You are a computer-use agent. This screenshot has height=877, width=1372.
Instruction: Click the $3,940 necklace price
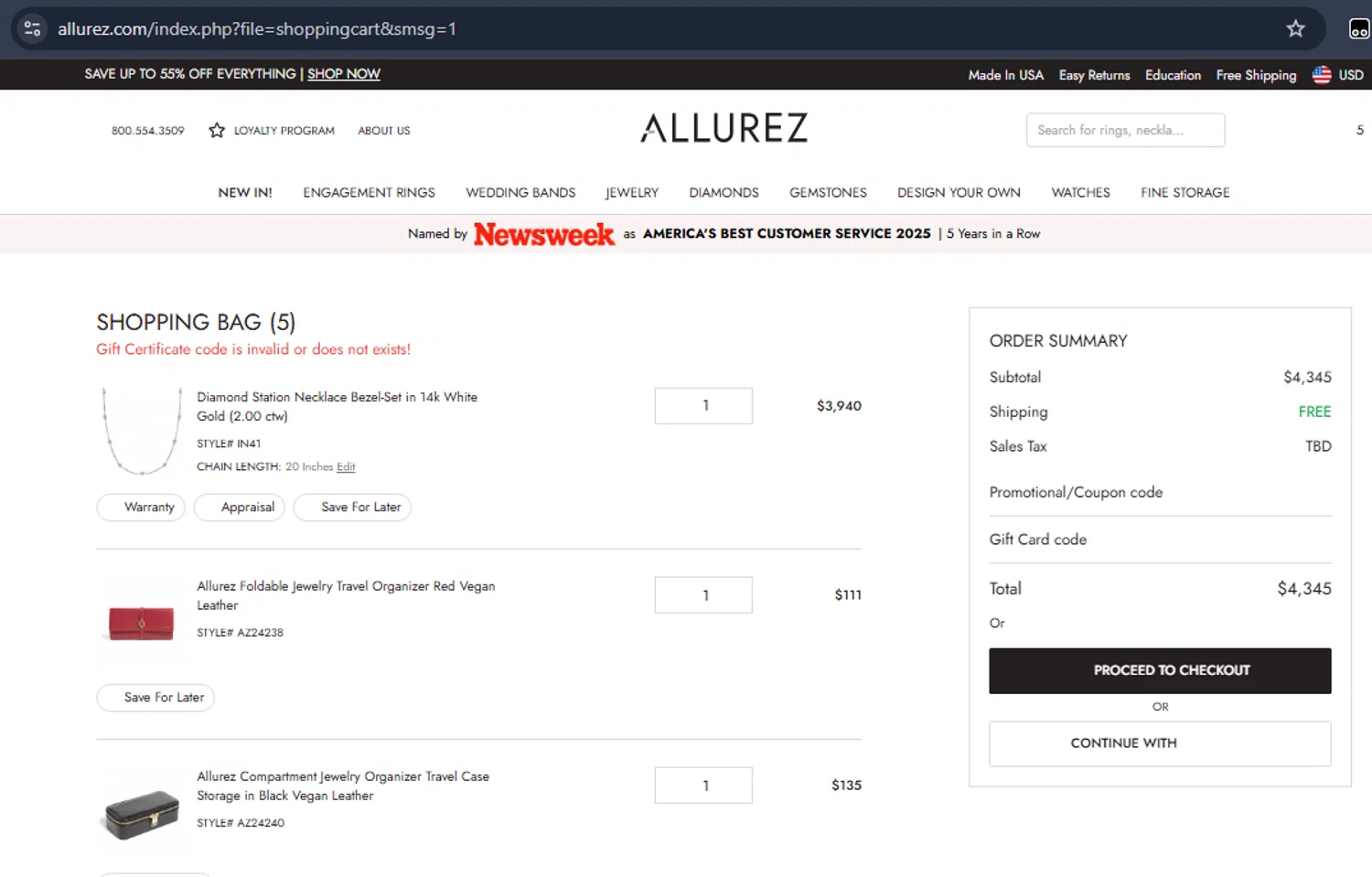point(839,405)
